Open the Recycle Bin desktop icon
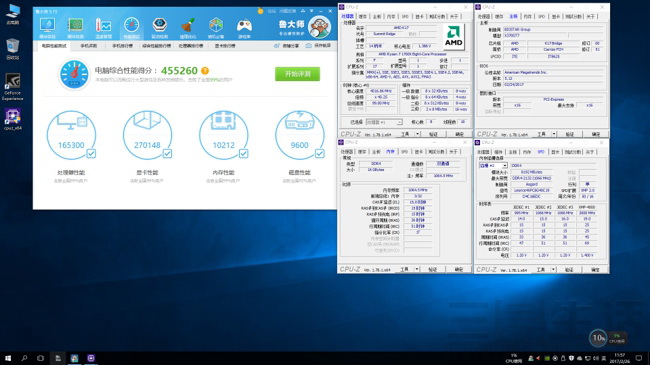This screenshot has width=650, height=365. pyautogui.click(x=12, y=48)
